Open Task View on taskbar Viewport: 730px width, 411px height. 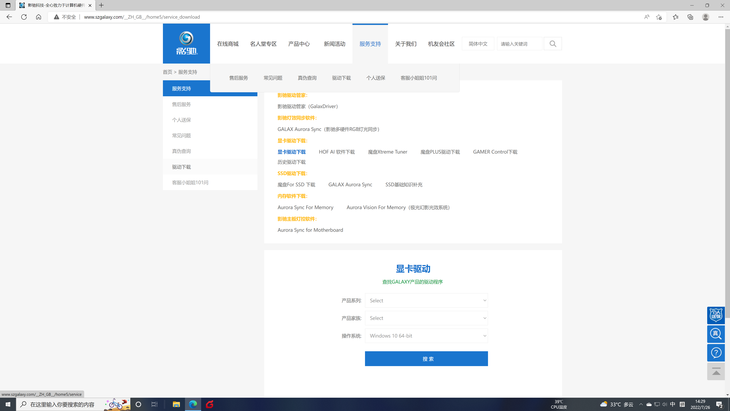tap(154, 404)
